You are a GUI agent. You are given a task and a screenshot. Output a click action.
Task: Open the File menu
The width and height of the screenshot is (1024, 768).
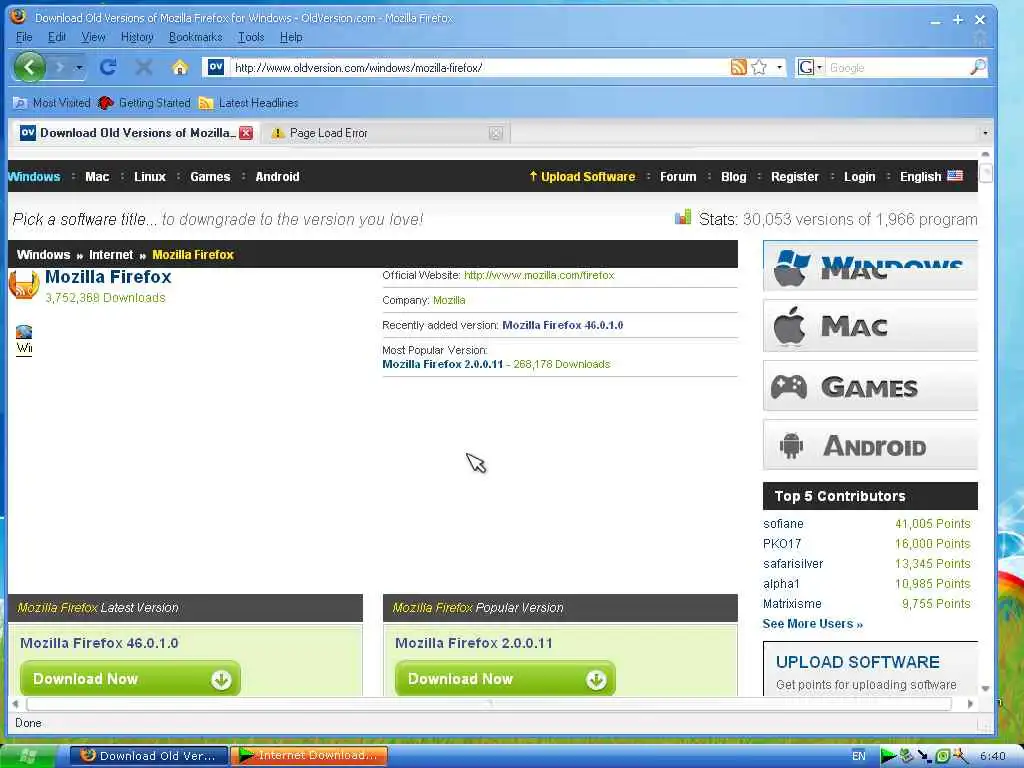pyautogui.click(x=24, y=37)
